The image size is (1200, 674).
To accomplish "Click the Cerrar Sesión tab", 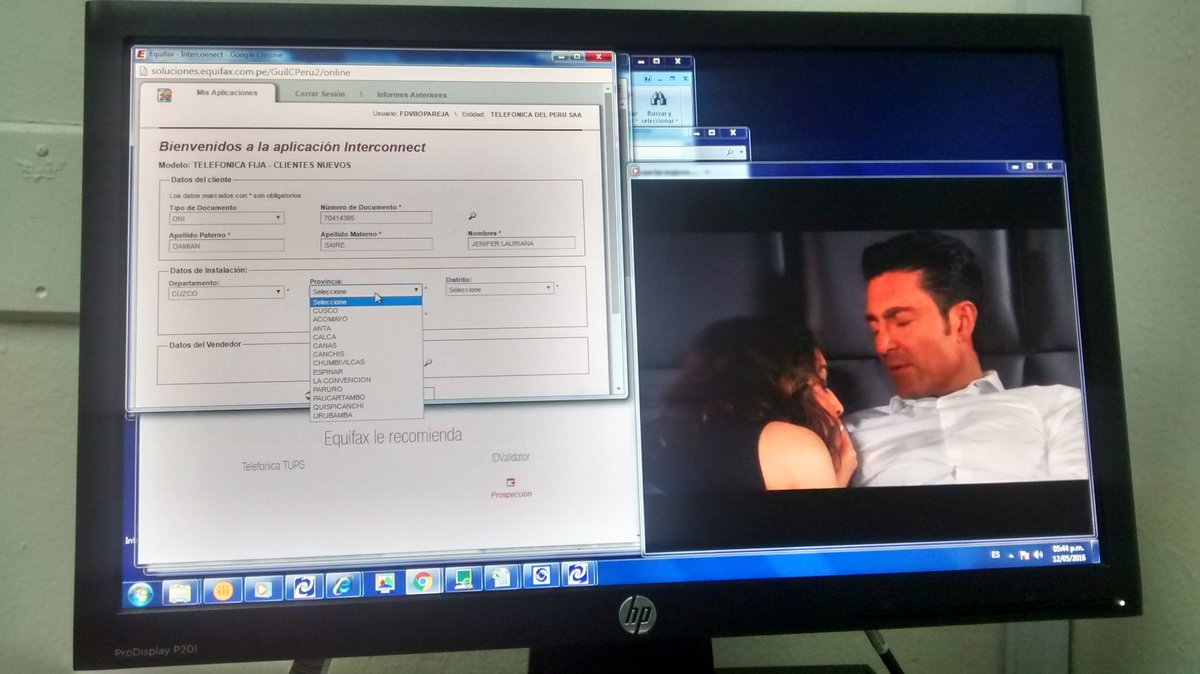I will point(319,94).
